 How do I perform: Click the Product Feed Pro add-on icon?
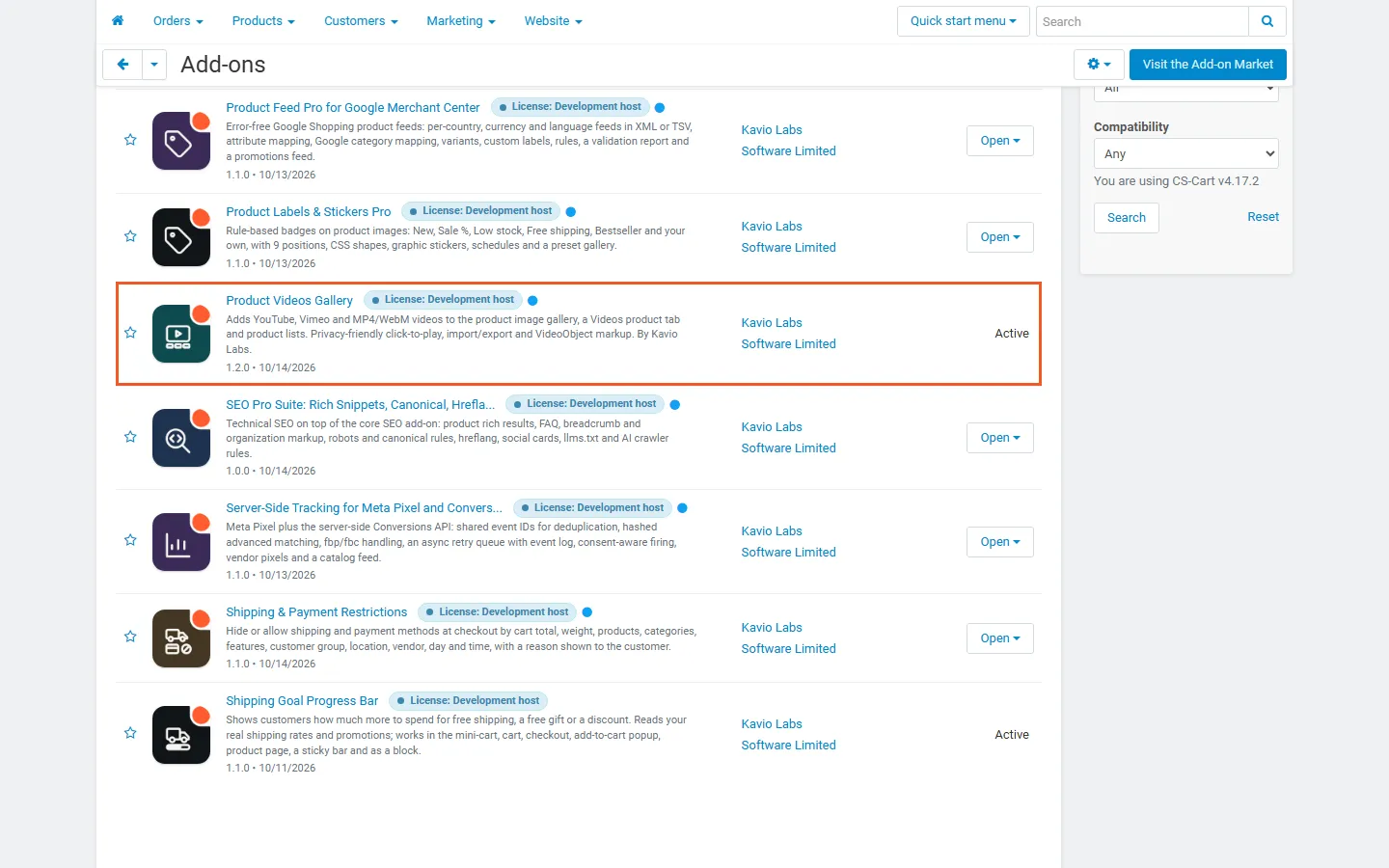pyautogui.click(x=181, y=141)
